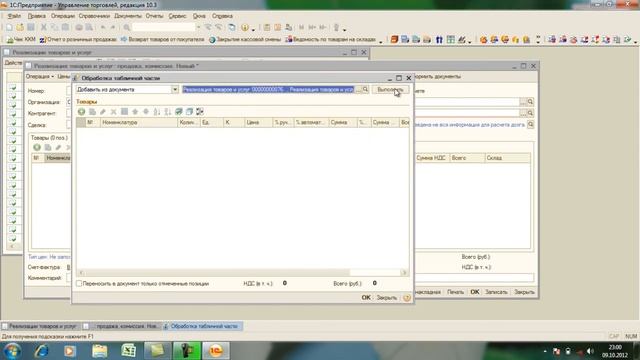This screenshot has height=360, width=640.
Task: Click the Номенклатура column header
Action: (x=138, y=122)
